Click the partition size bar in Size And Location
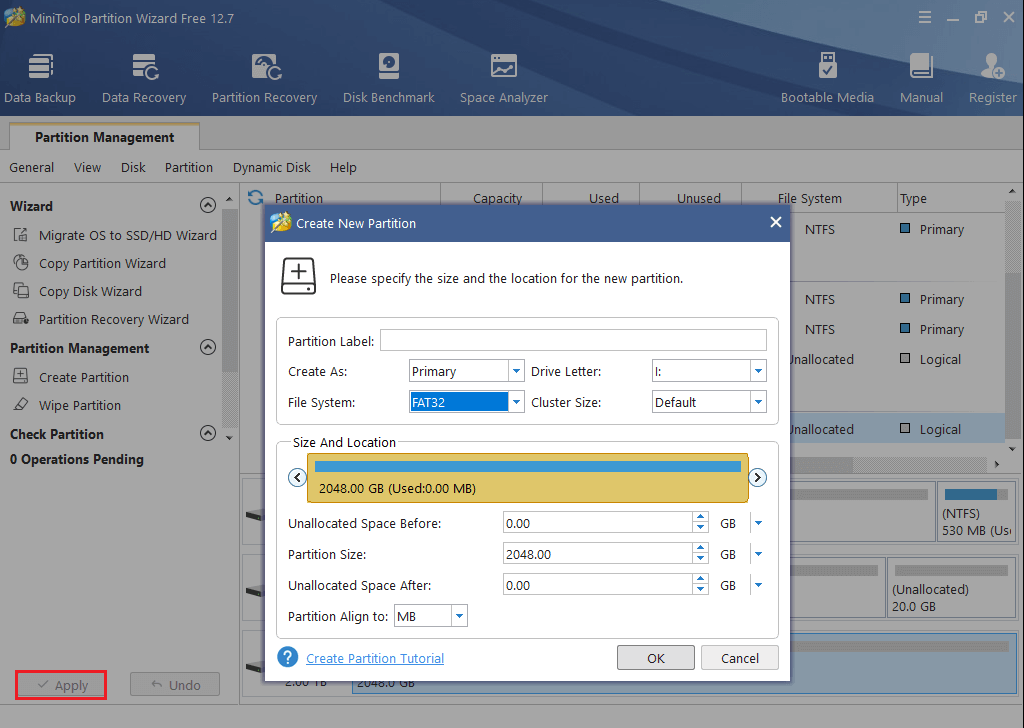The width and height of the screenshot is (1024, 728). pyautogui.click(x=528, y=478)
